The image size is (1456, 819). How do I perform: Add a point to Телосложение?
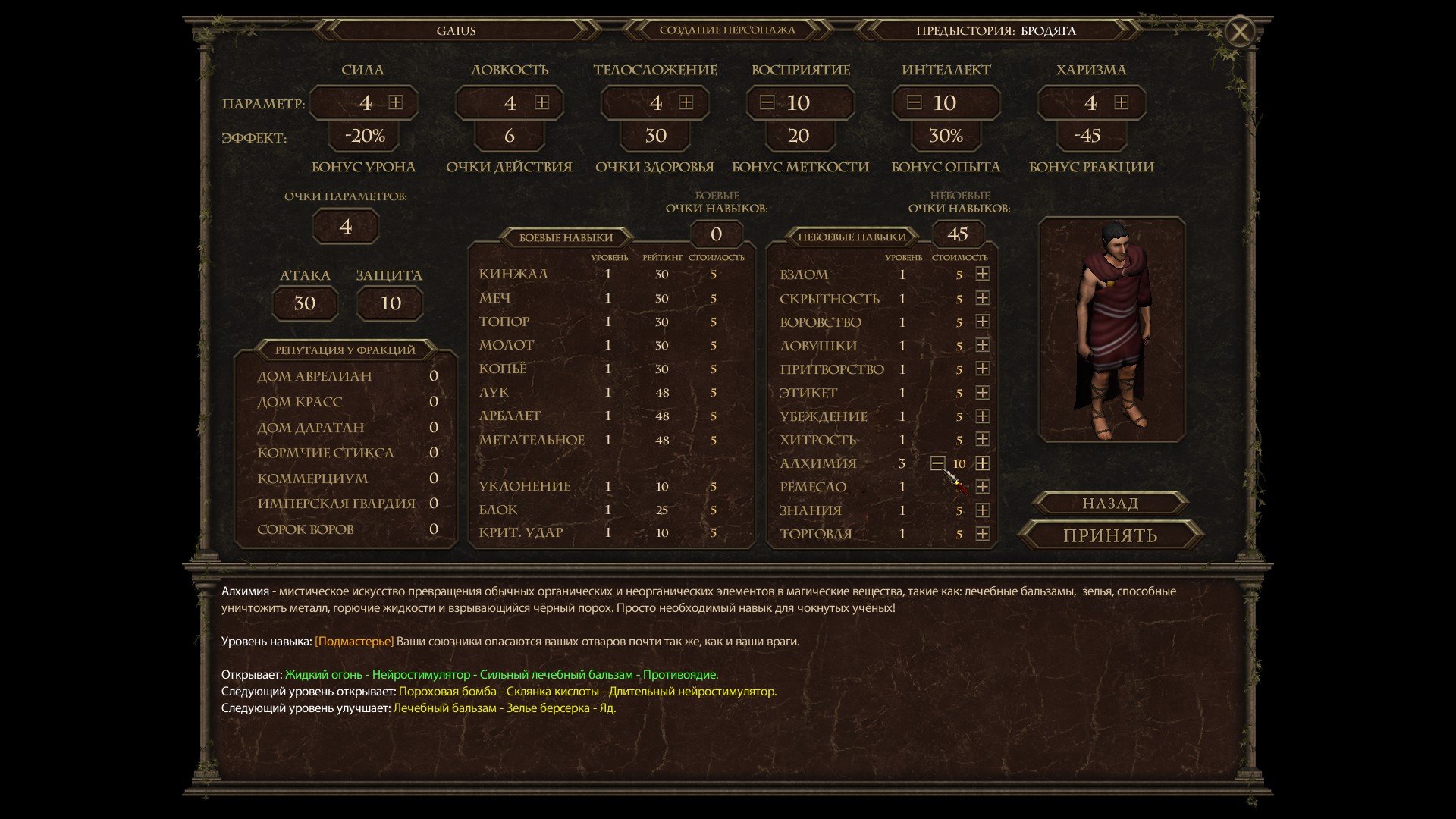coord(686,102)
